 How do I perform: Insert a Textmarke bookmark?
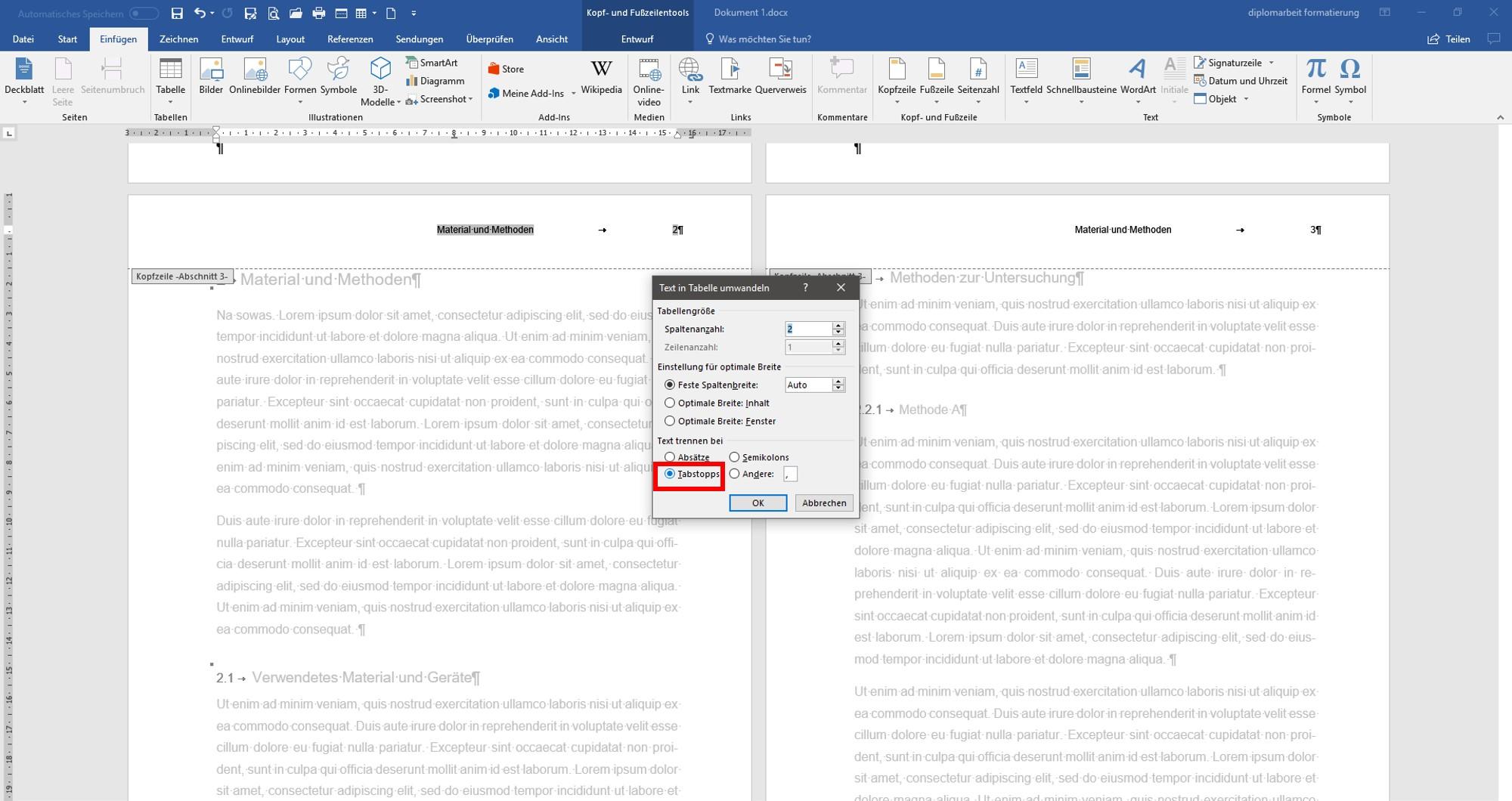click(x=730, y=76)
